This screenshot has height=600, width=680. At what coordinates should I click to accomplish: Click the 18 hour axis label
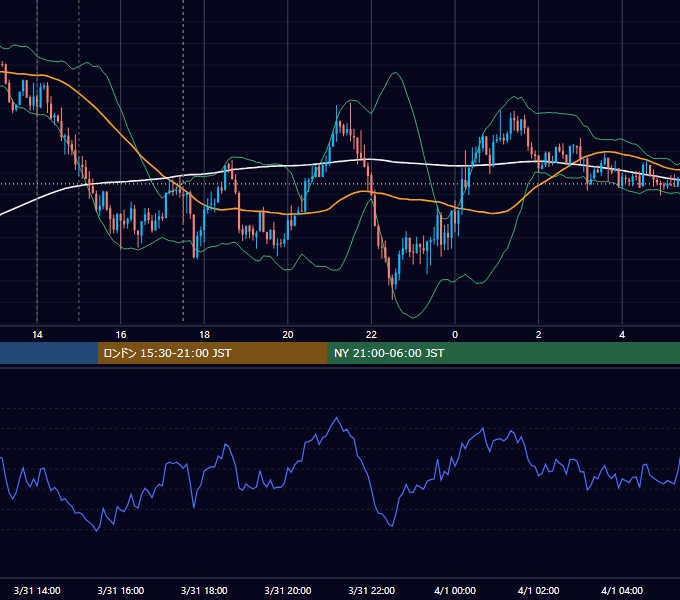(204, 335)
